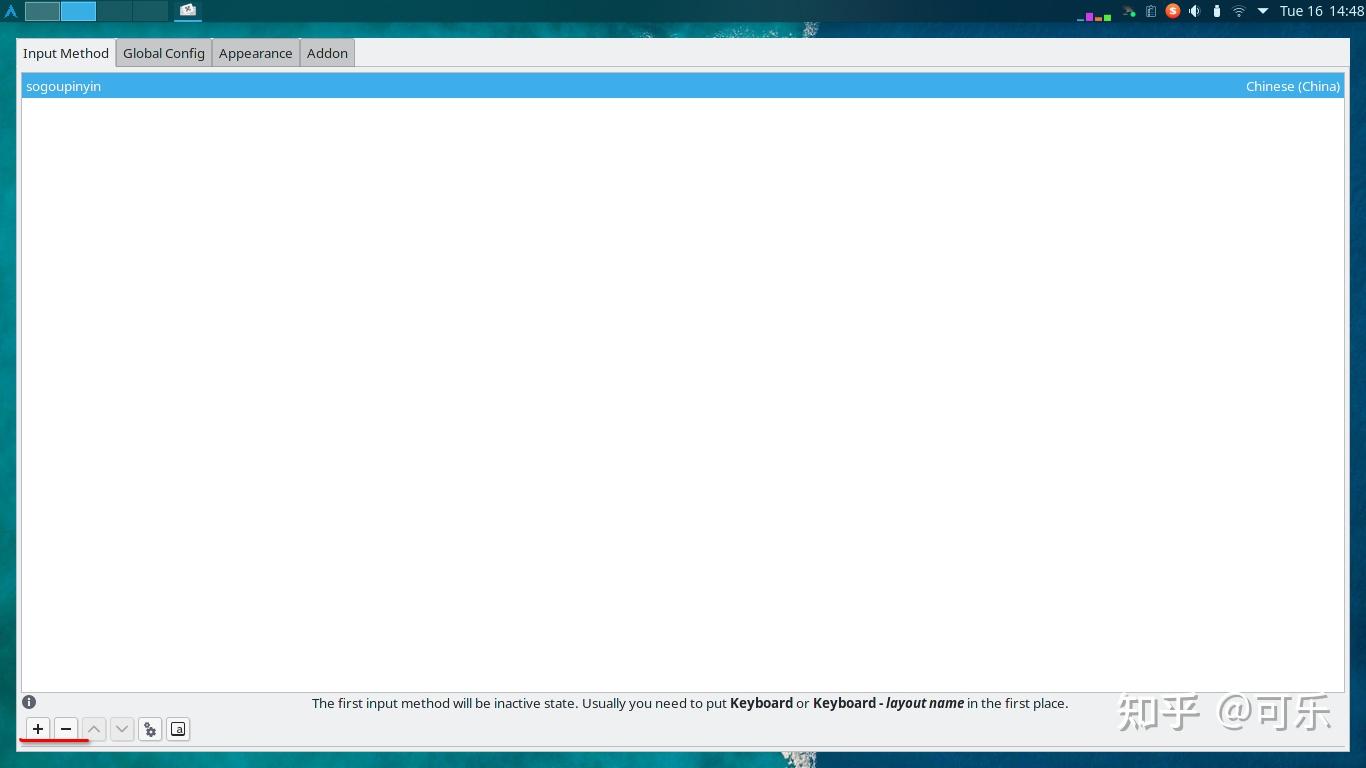Click the date and time in the top bar

1320,11
